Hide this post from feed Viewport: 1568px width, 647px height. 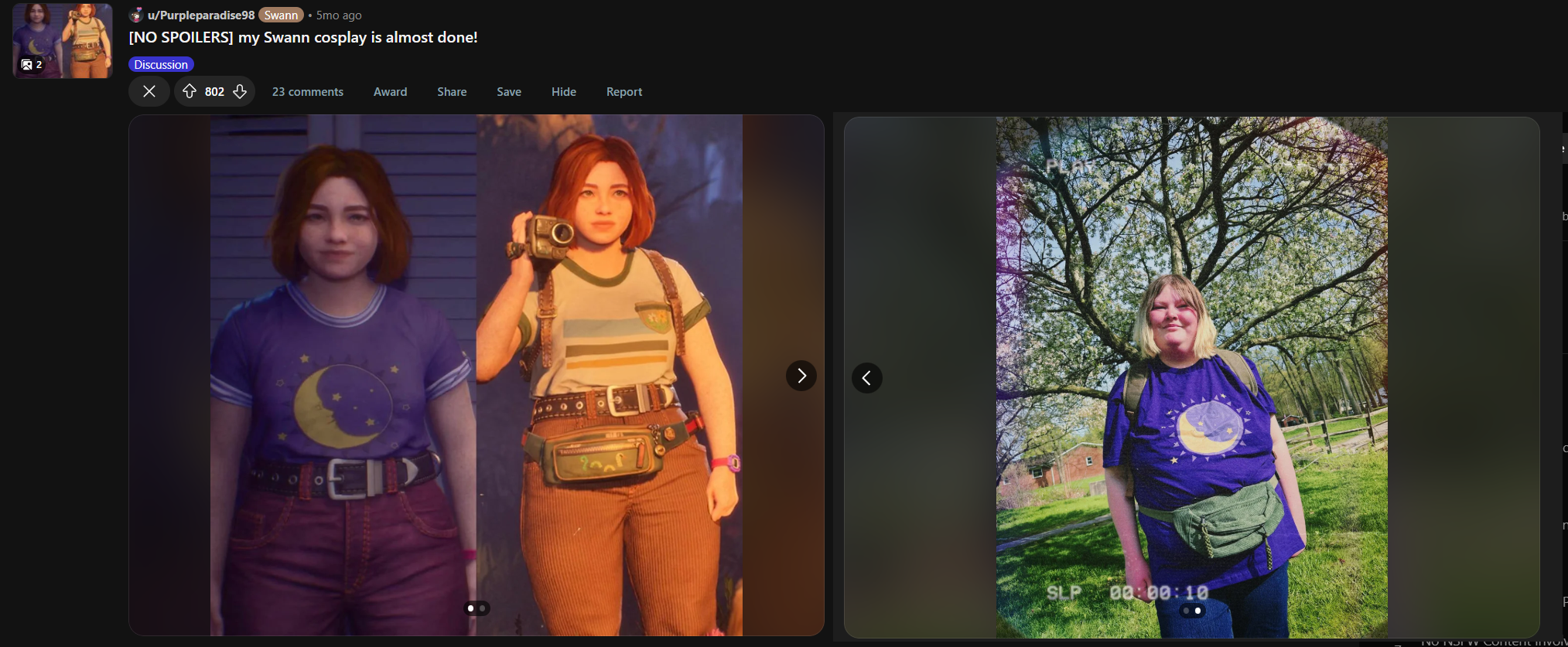564,91
